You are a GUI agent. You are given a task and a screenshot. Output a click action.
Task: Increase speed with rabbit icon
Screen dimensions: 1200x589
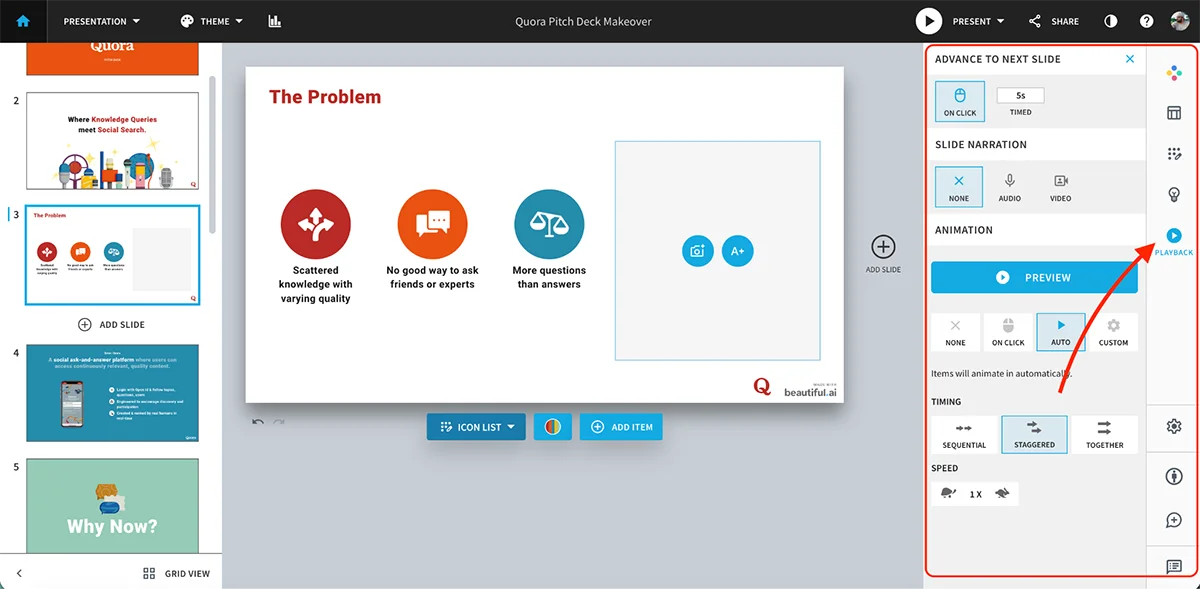pos(1002,493)
